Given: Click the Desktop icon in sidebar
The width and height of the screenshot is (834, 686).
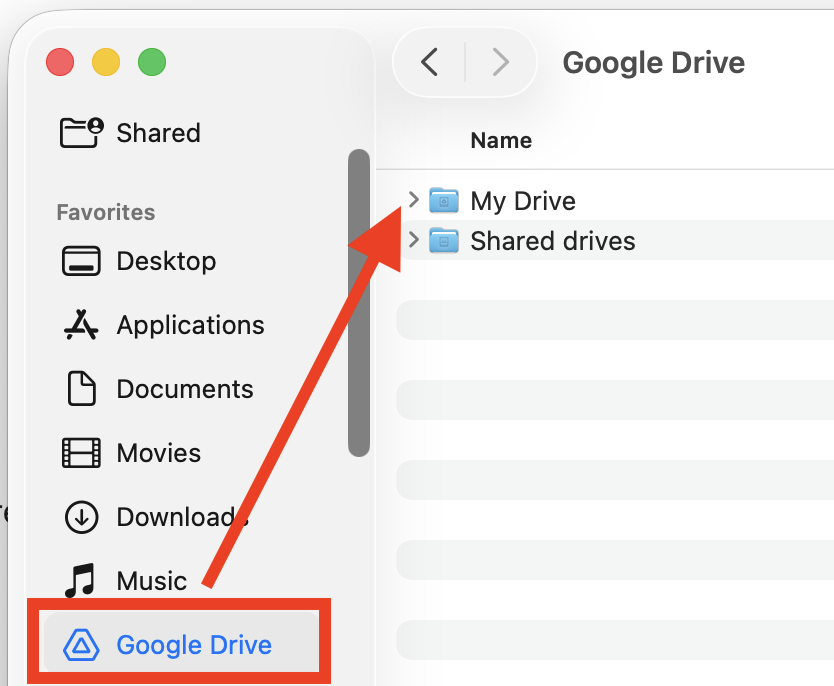Looking at the screenshot, I should (x=80, y=261).
